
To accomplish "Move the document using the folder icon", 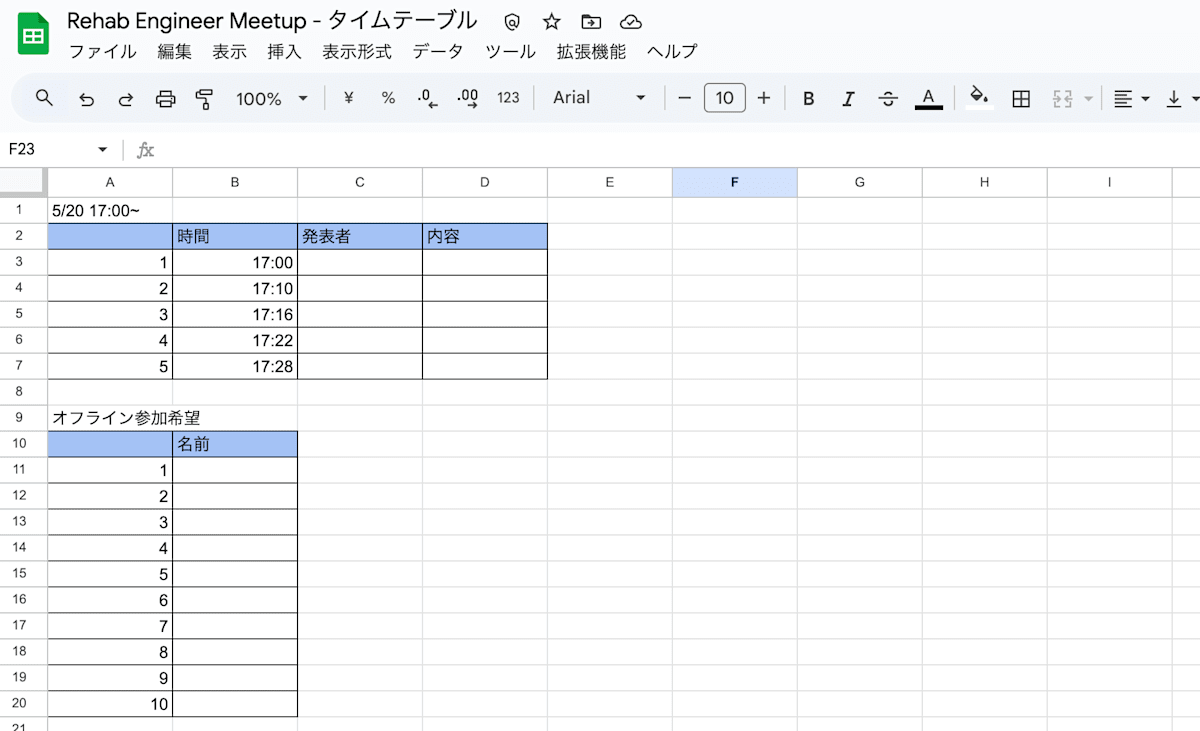I will pyautogui.click(x=591, y=22).
